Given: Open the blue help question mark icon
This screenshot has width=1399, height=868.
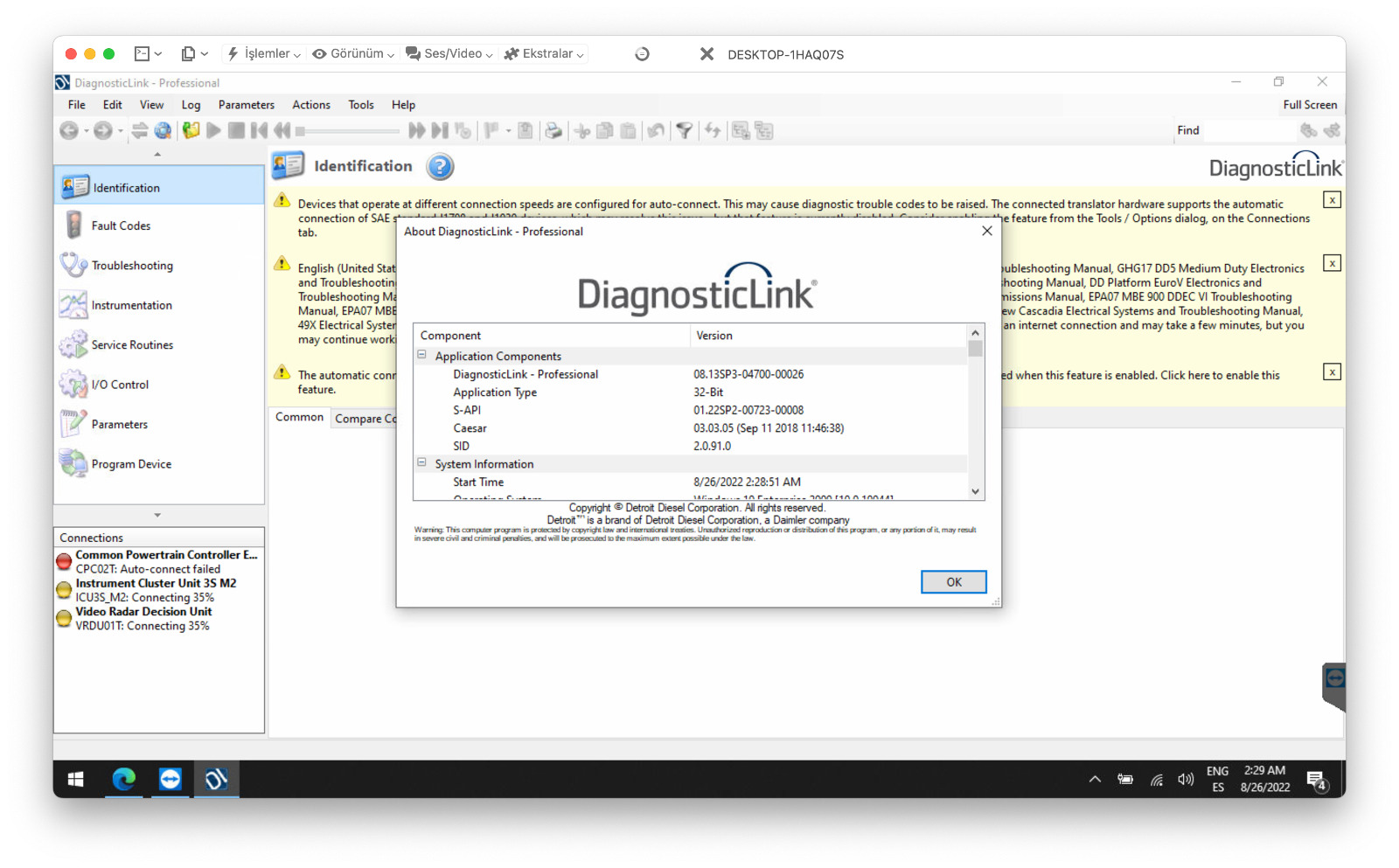Looking at the screenshot, I should (440, 166).
